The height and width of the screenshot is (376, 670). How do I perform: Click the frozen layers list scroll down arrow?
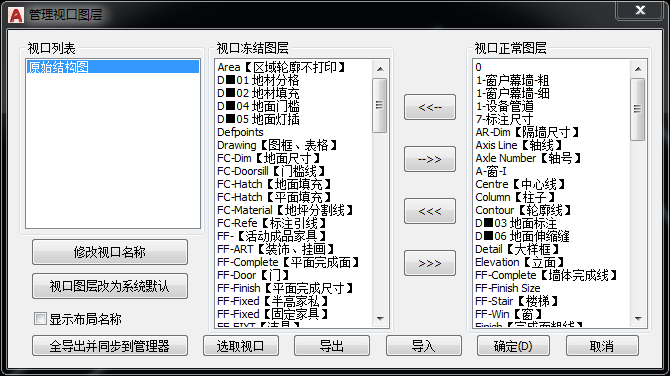click(x=380, y=319)
